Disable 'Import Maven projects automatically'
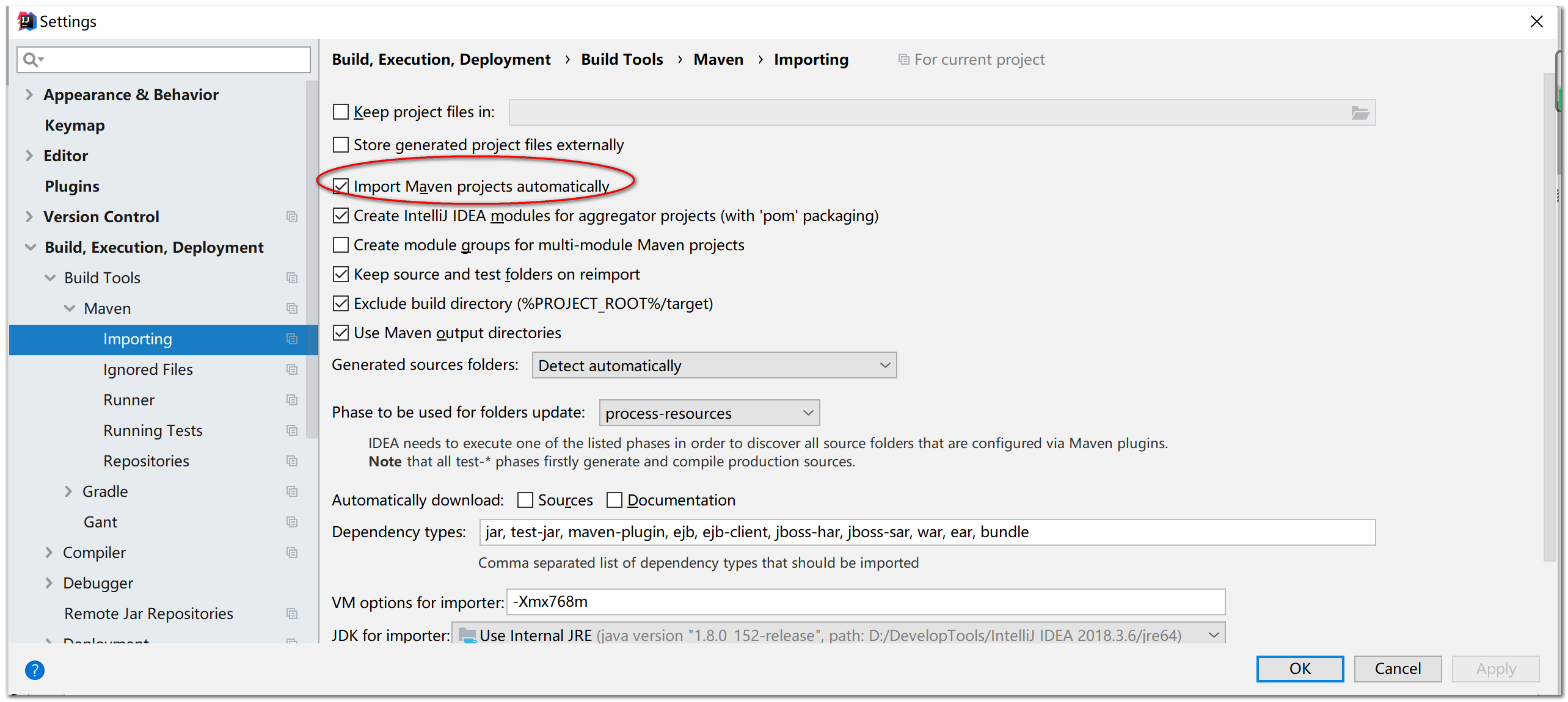 click(x=341, y=186)
